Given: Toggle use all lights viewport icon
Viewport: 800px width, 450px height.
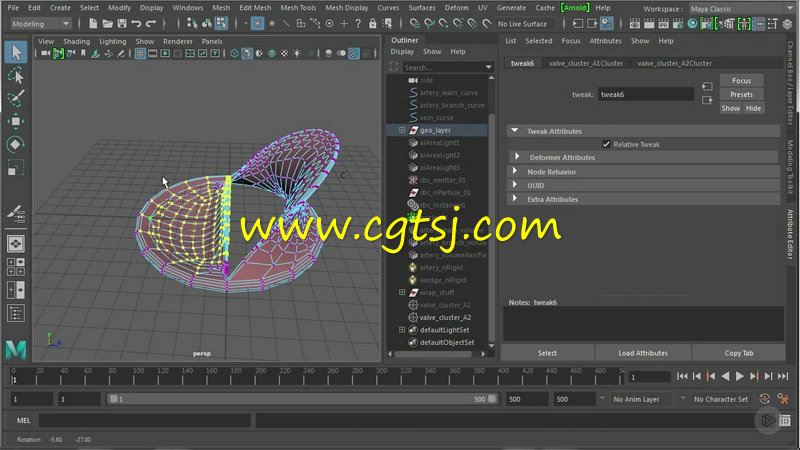Looking at the screenshot, I should tap(297, 53).
